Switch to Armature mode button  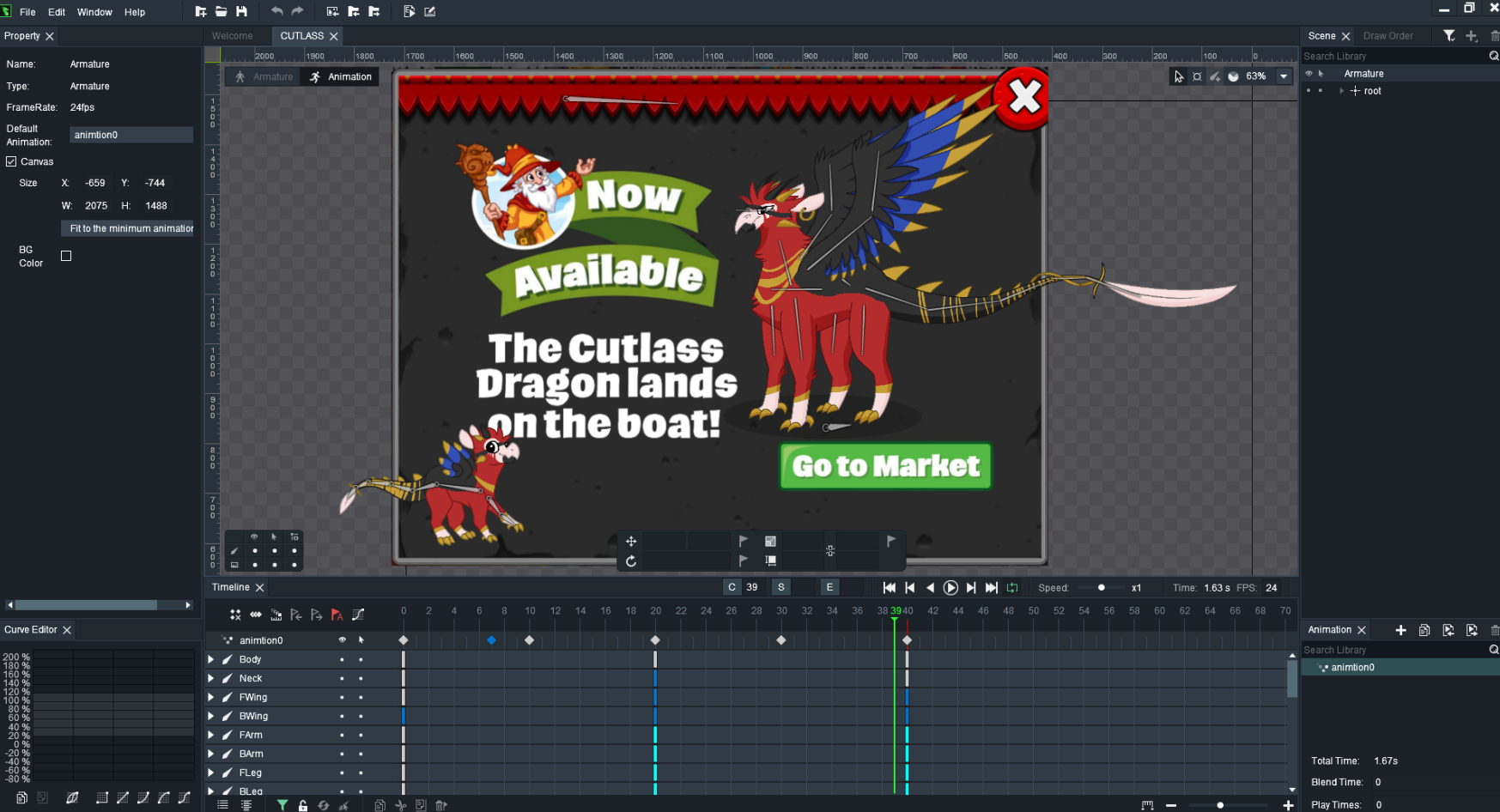[x=264, y=77]
